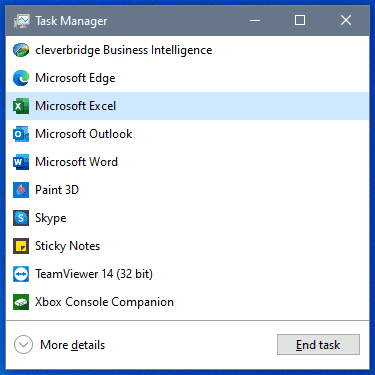Click the More details label text
The width and height of the screenshot is (375, 375).
[x=72, y=345]
